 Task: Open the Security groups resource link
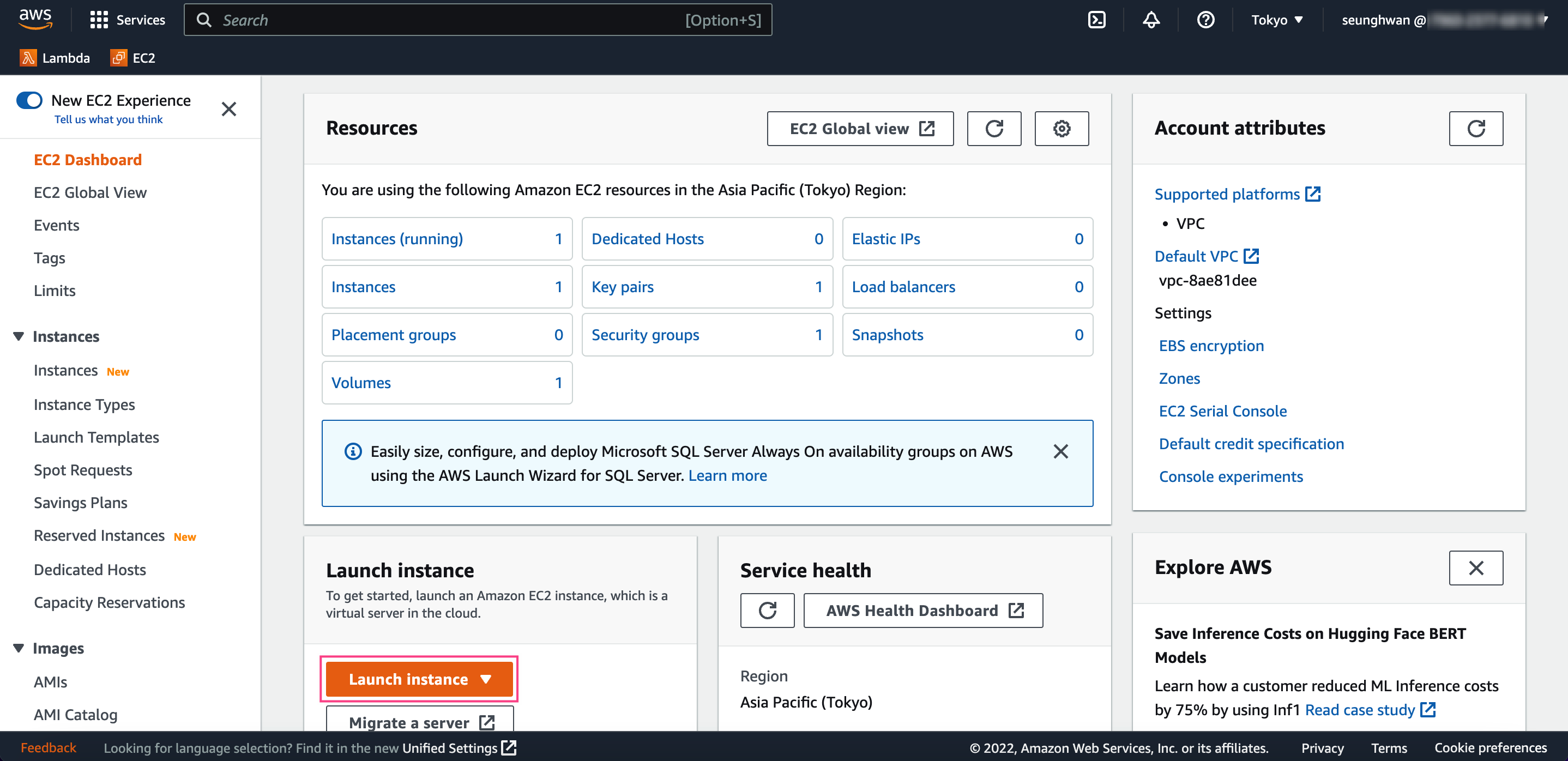644,335
